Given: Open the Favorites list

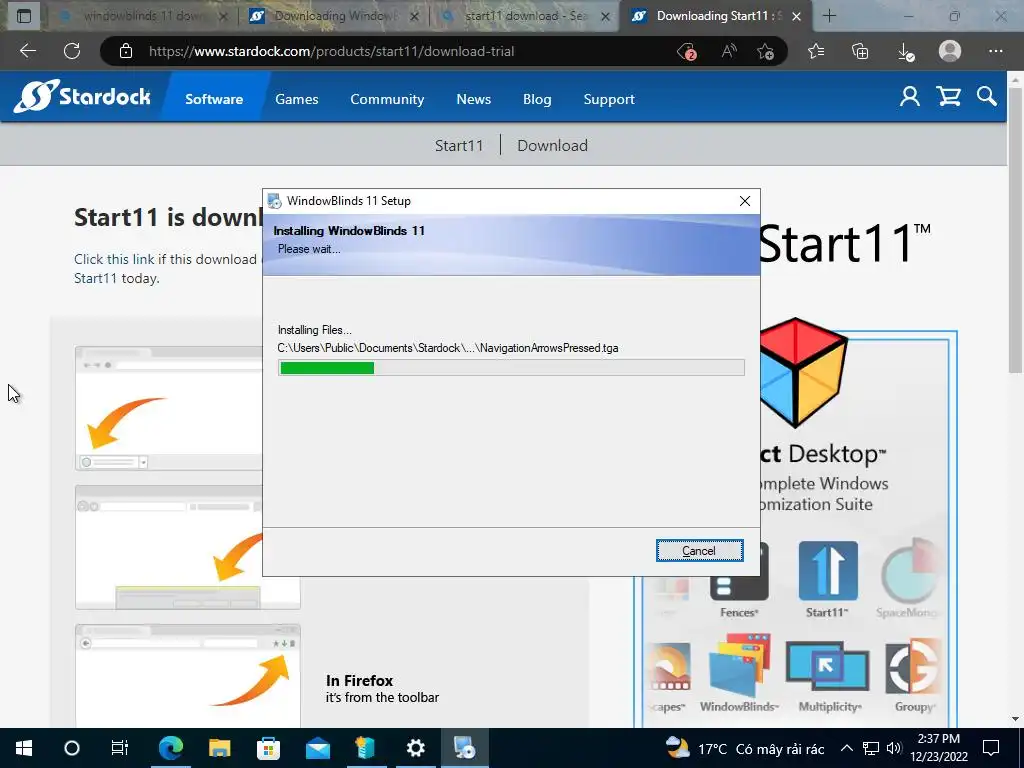Looking at the screenshot, I should click(816, 52).
